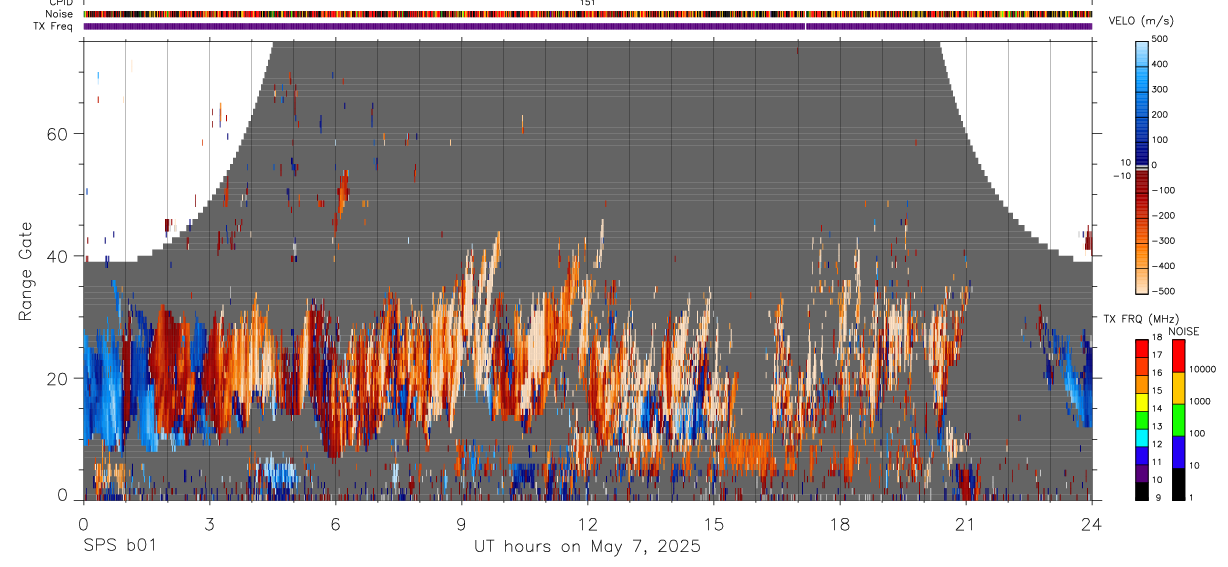The height and width of the screenshot is (567, 1228).
Task: Click the -400 label on velocity scale
Action: coord(1165,265)
